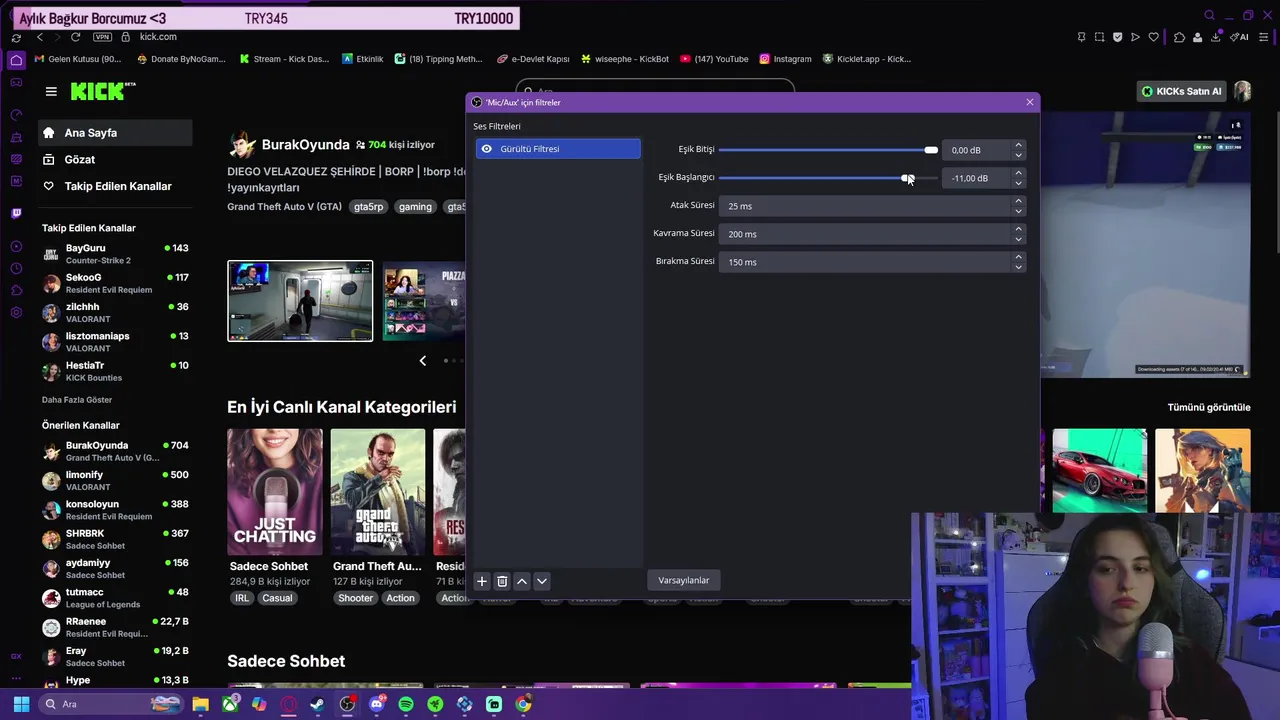The width and height of the screenshot is (1280, 720).
Task: Click the Bırakma Süresi 150 ms field
Action: [x=865, y=262]
